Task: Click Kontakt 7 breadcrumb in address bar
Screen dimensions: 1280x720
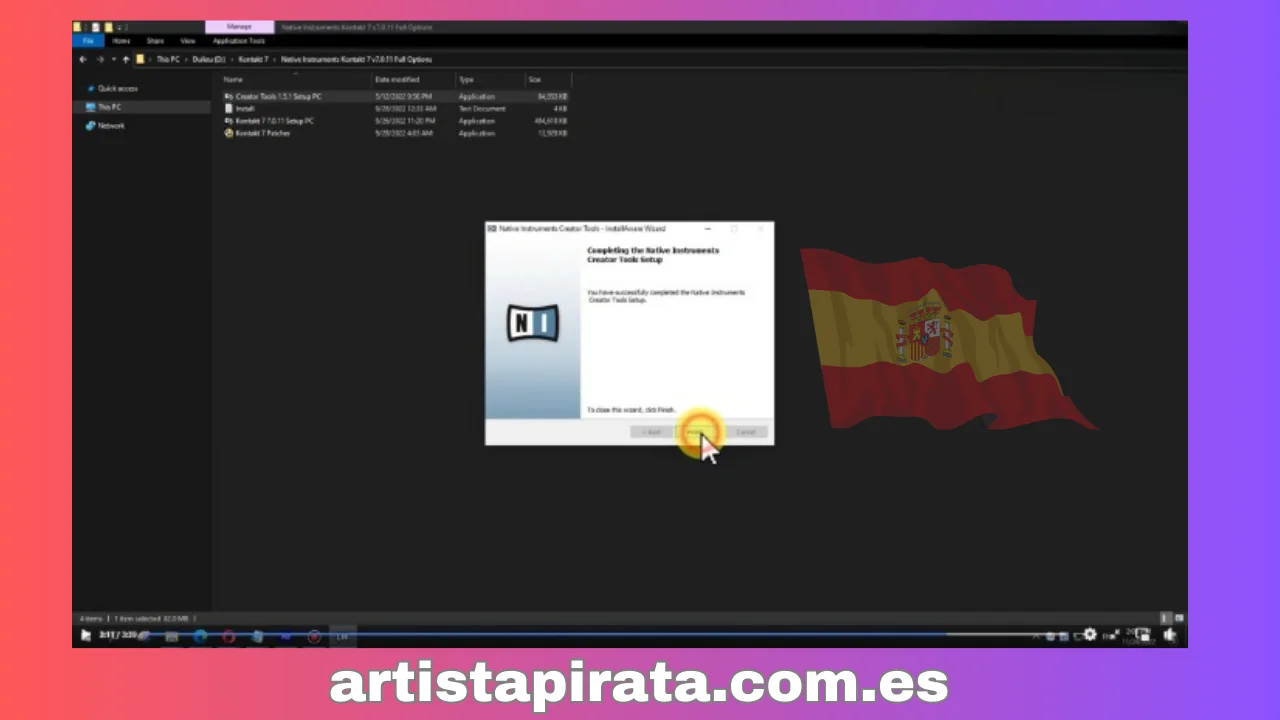Action: (253, 59)
